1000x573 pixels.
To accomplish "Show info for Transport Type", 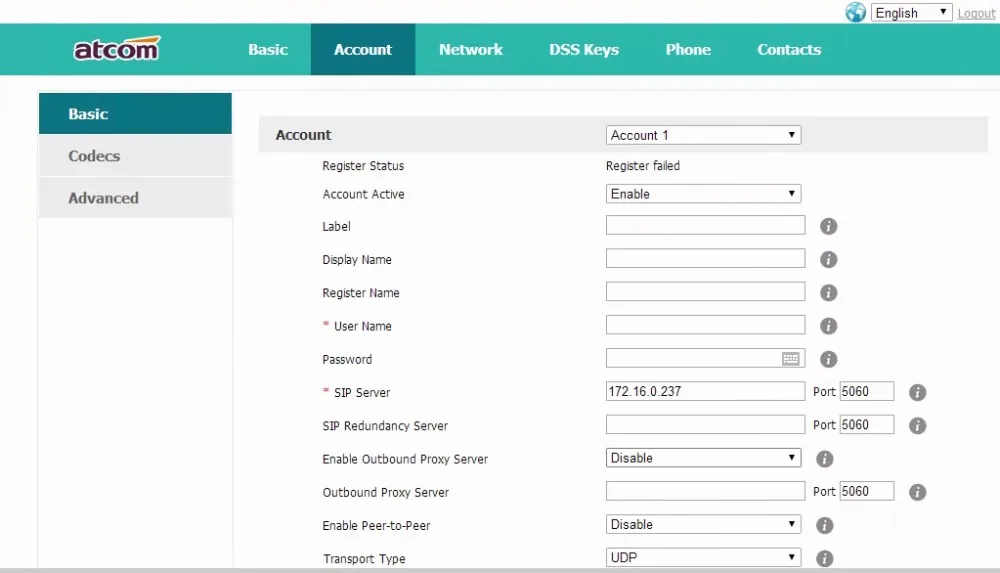I will tap(825, 558).
